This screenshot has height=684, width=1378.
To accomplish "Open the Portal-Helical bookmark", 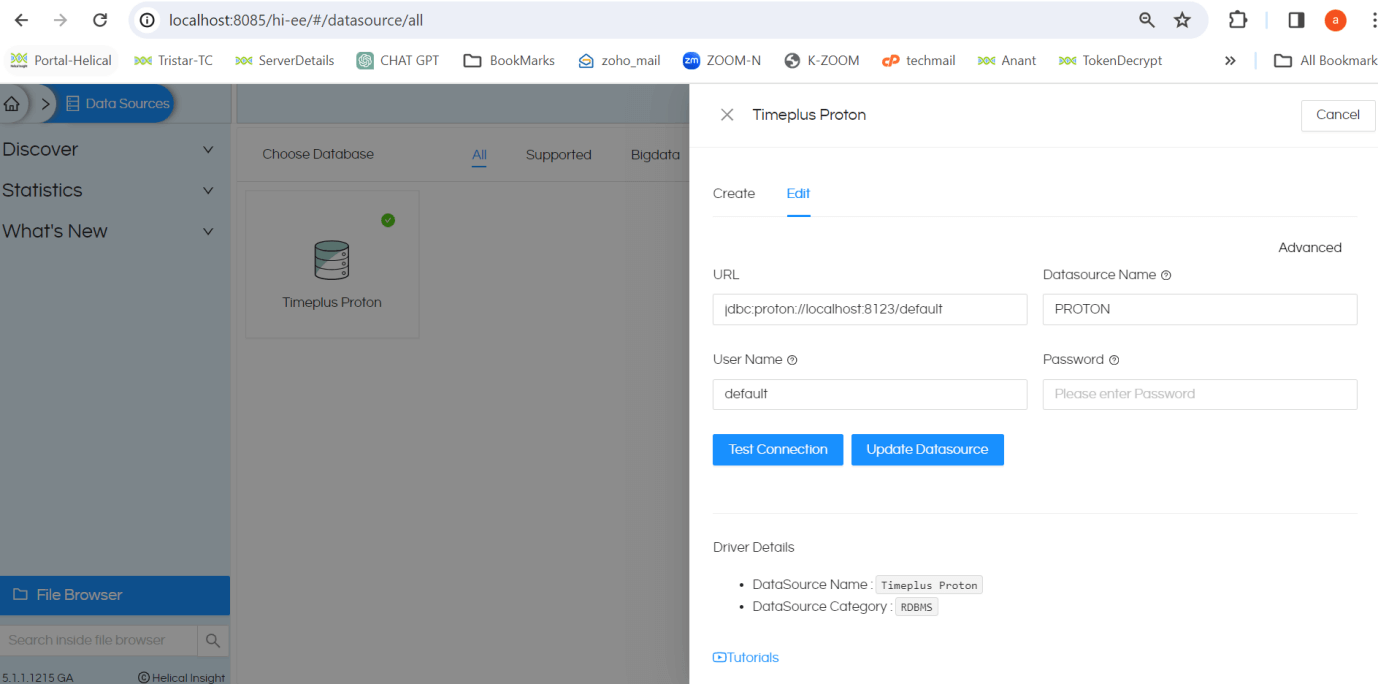I will [x=61, y=60].
